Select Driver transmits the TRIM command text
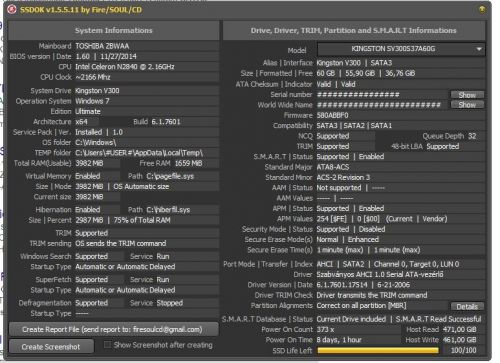 pos(372,295)
